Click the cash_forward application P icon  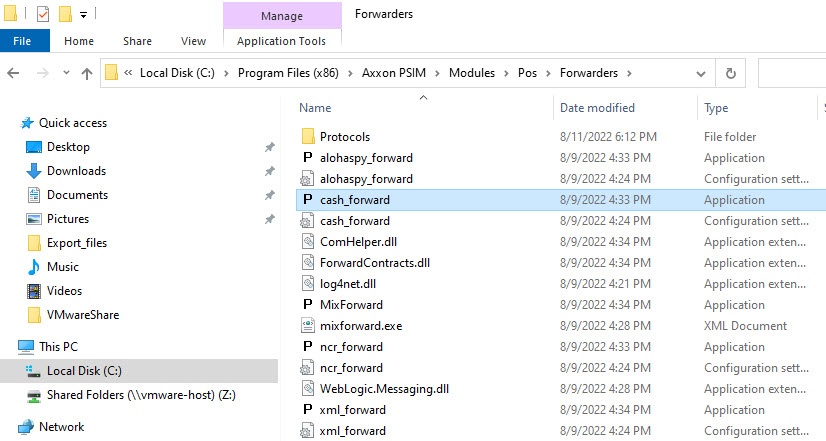point(308,200)
